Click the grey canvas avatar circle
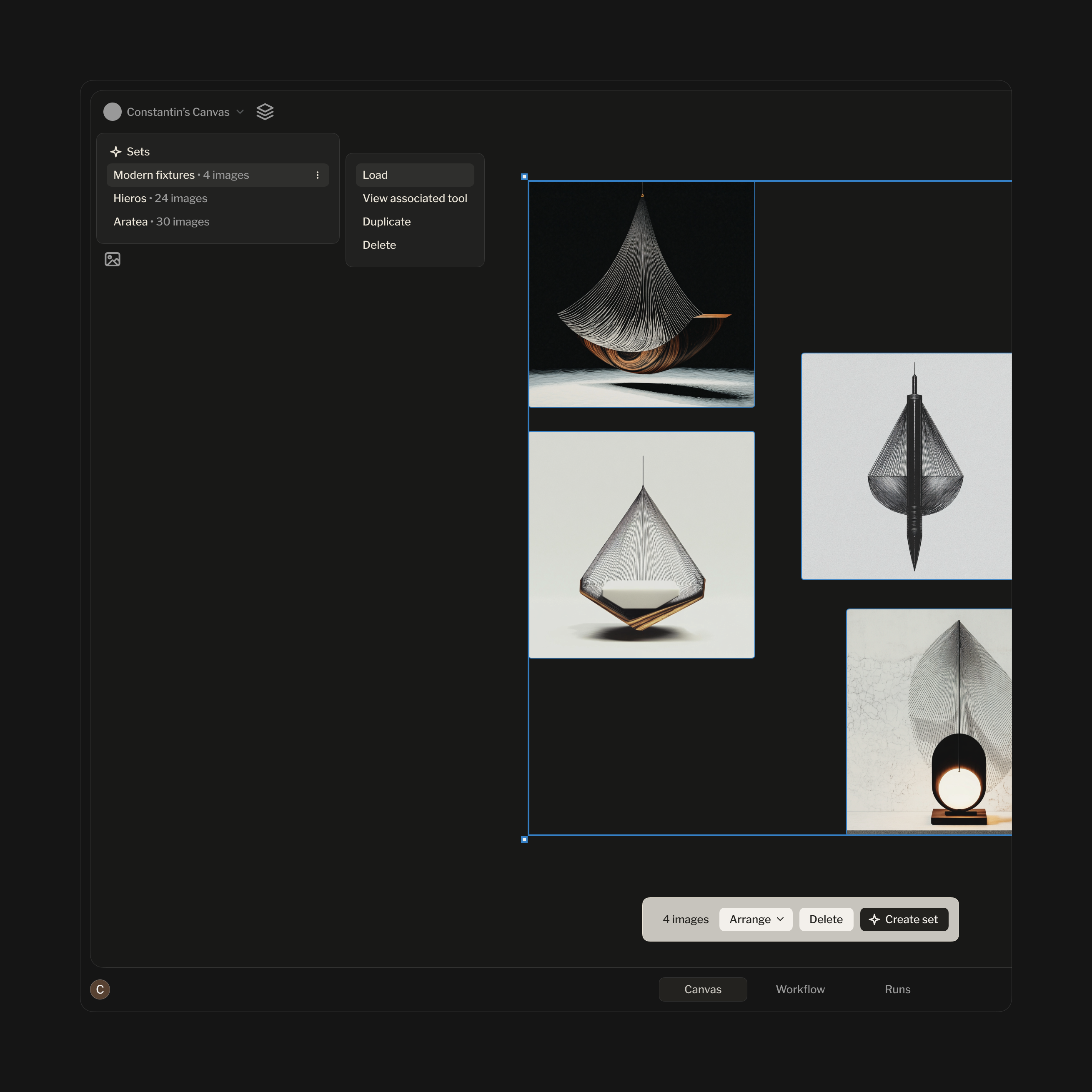 pos(113,112)
